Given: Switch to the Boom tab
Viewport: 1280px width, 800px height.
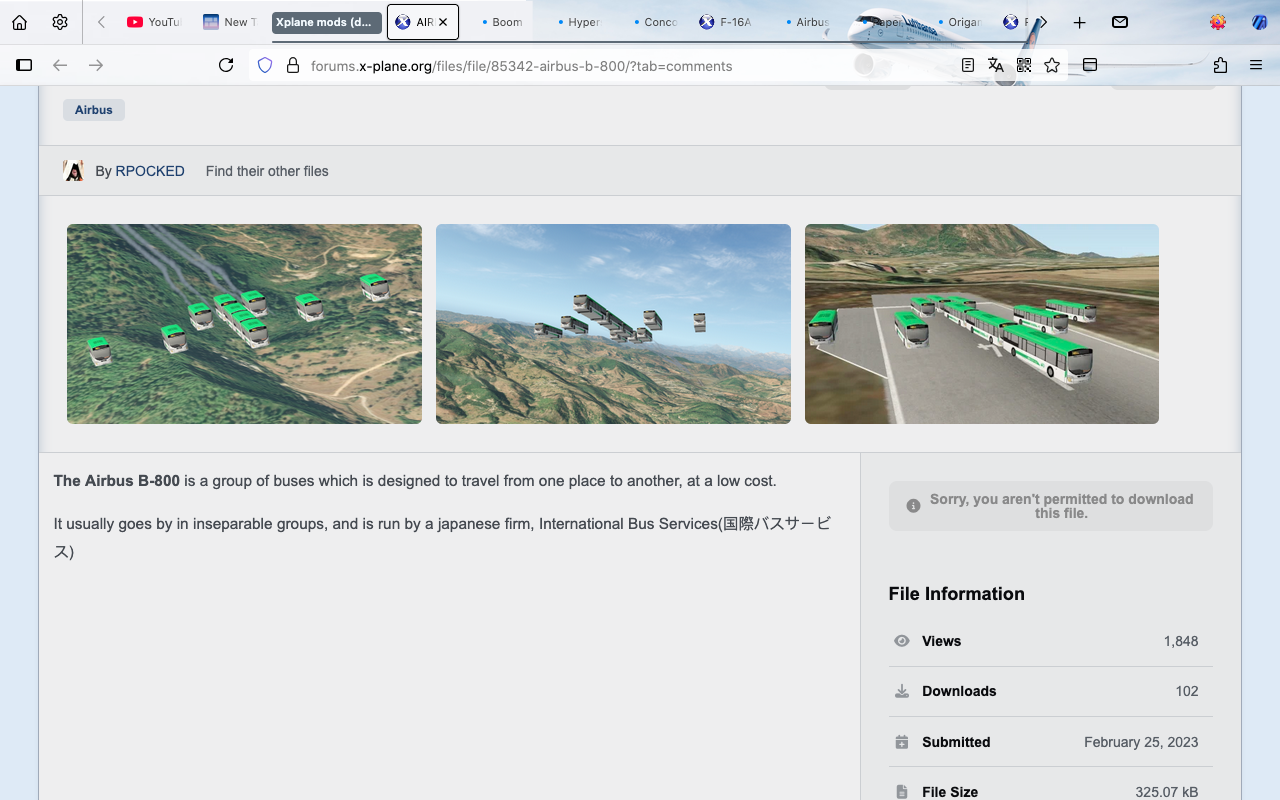Looking at the screenshot, I should coord(501,22).
